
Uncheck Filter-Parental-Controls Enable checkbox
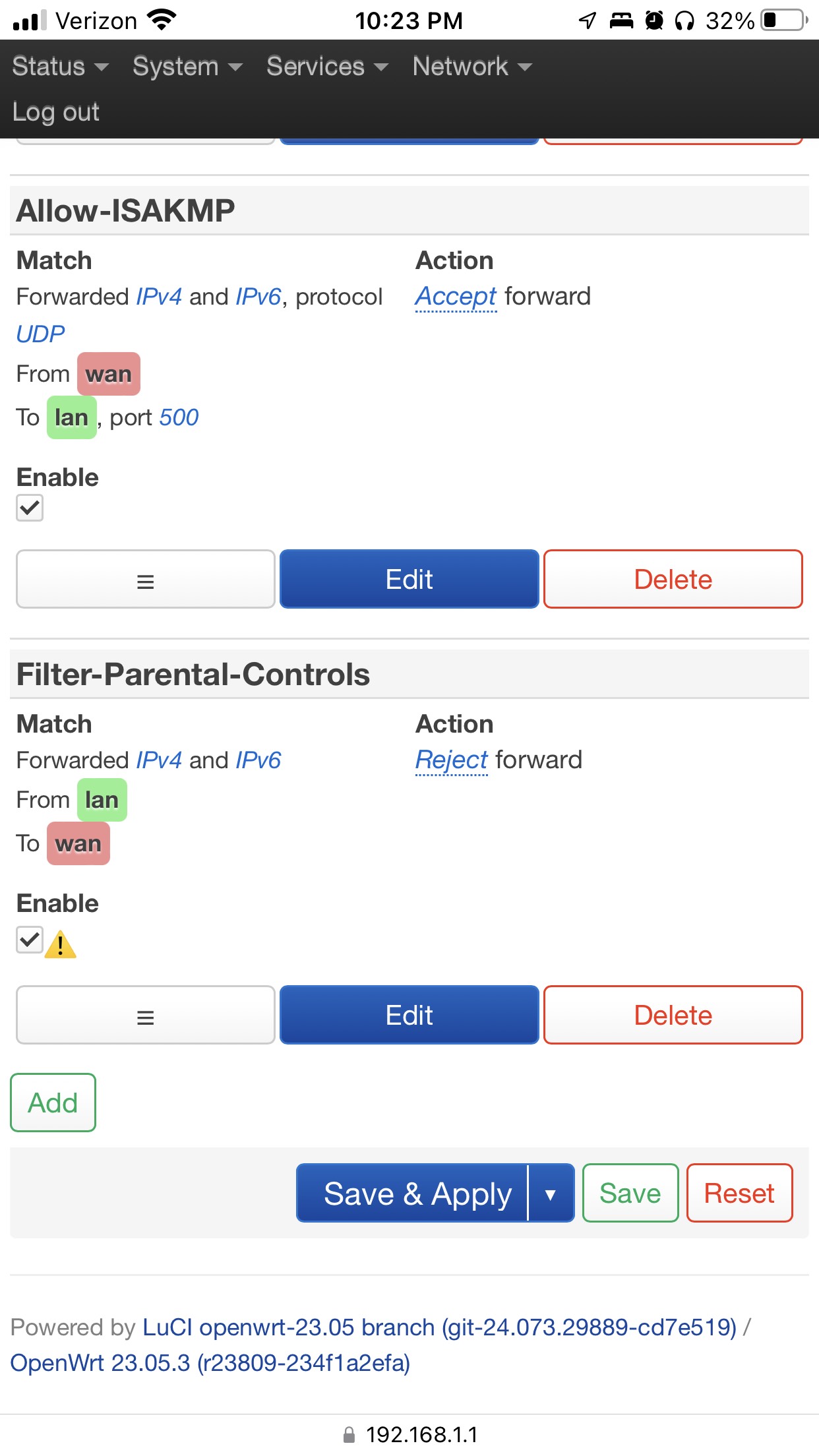click(x=30, y=940)
